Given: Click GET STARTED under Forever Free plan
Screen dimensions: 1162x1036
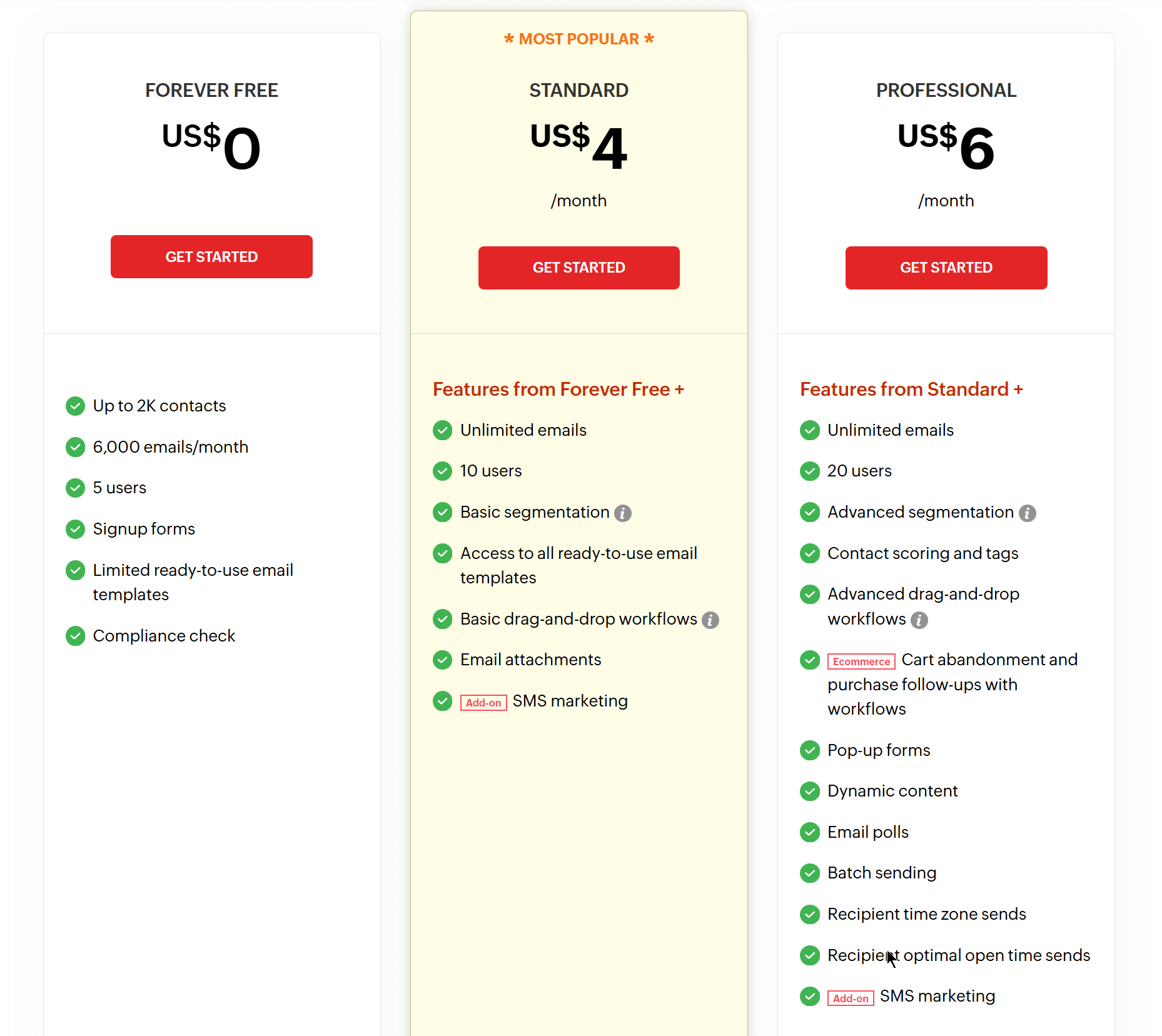Looking at the screenshot, I should click(211, 256).
